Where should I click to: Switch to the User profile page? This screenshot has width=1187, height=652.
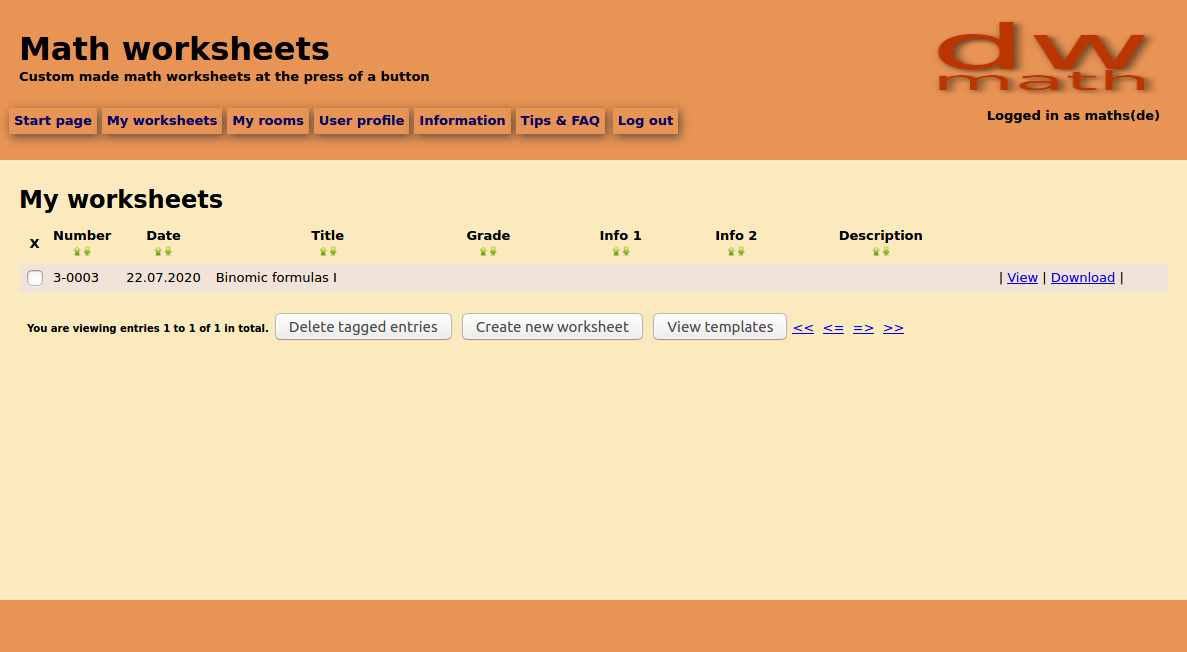(x=361, y=120)
